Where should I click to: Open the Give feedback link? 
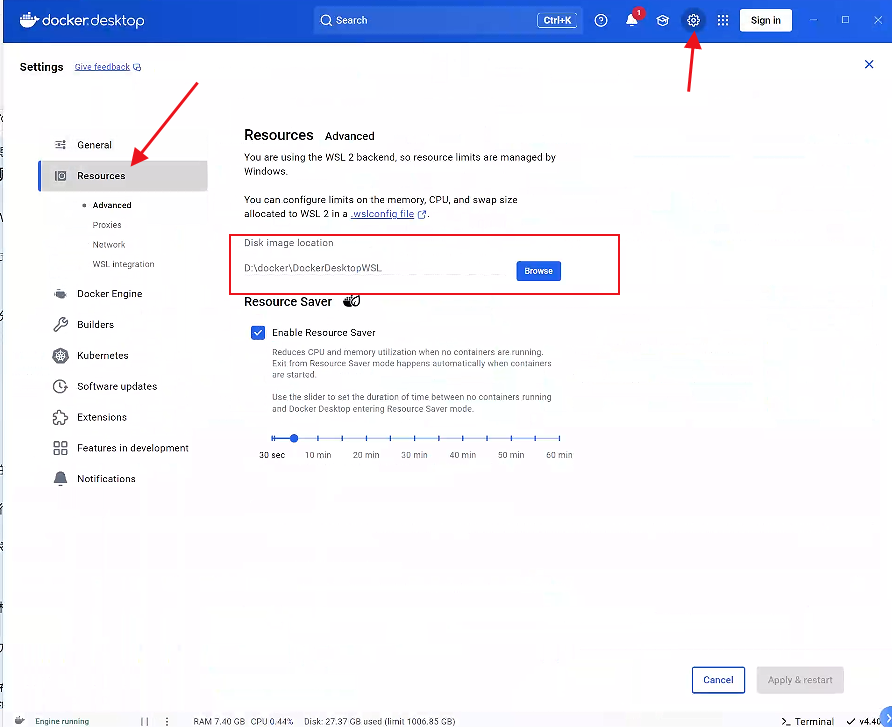coord(102,67)
